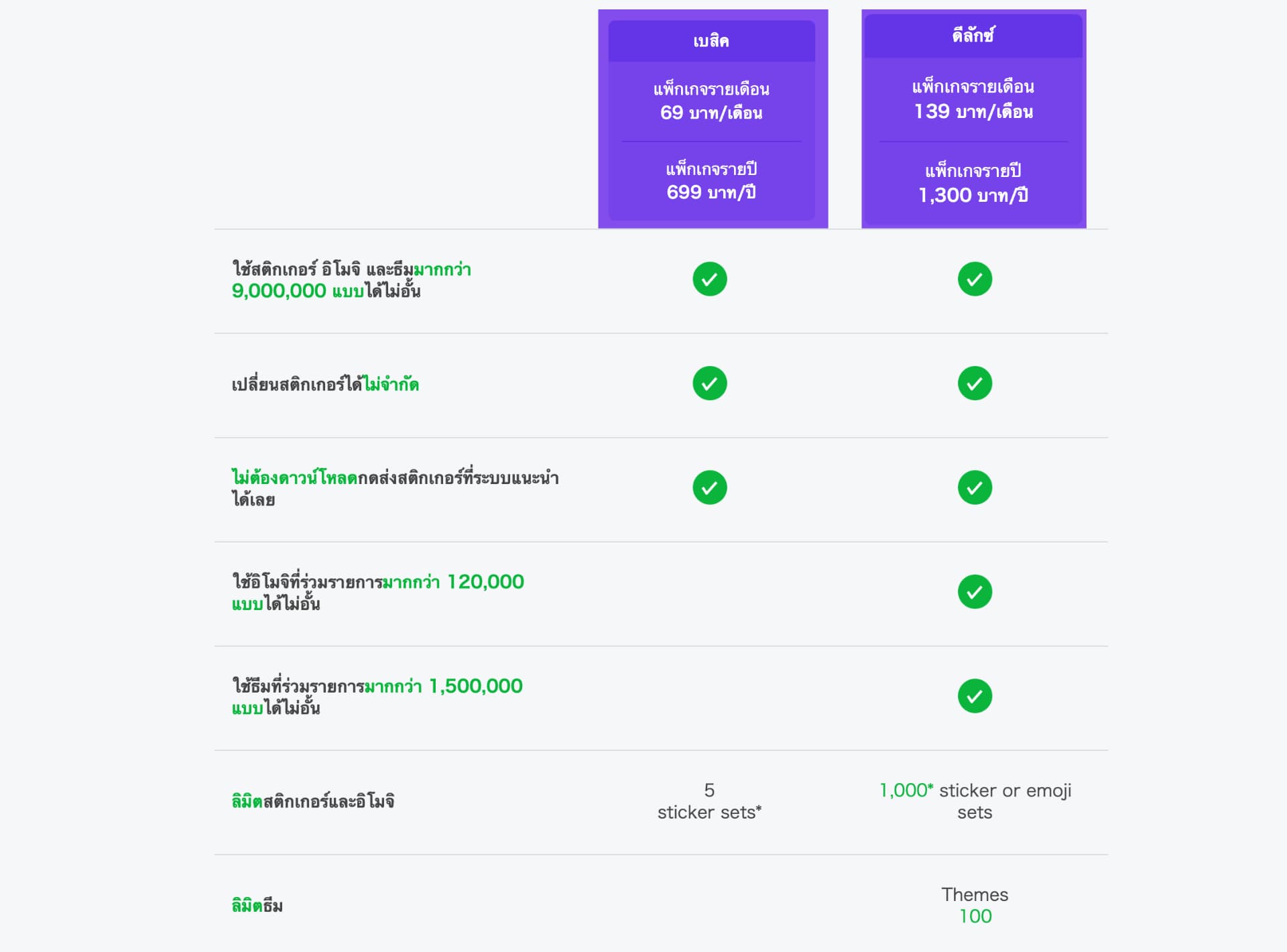1287x952 pixels.
Task: Click Basic checkmark for unlimited sticker changes
Action: tap(709, 383)
